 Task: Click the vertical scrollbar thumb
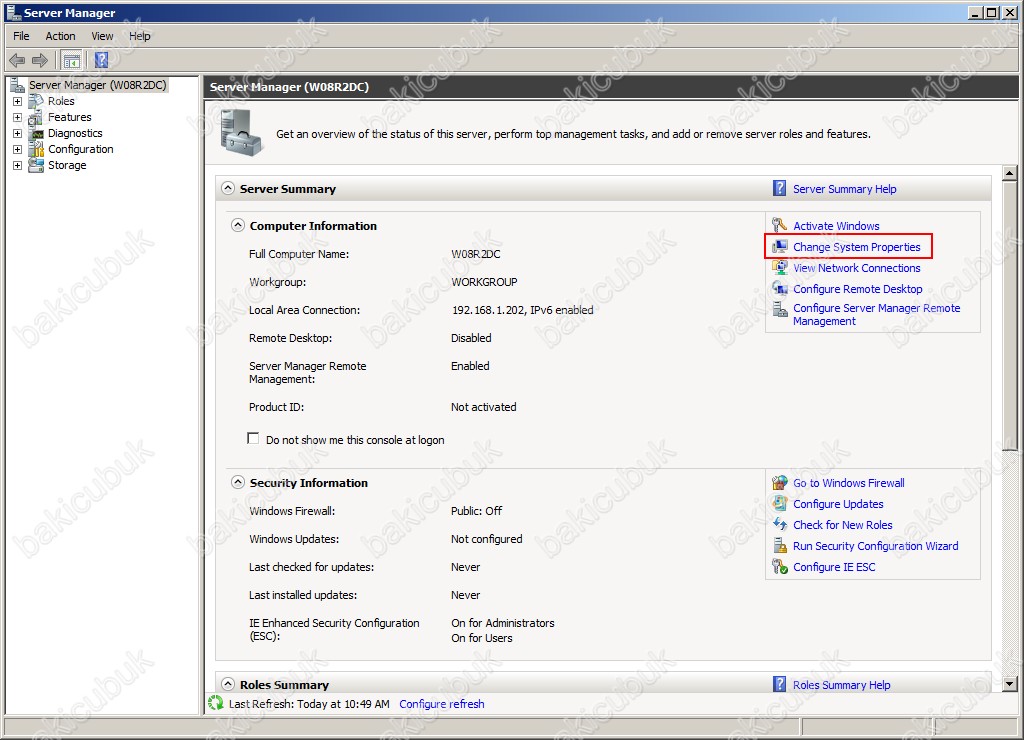[1010, 315]
